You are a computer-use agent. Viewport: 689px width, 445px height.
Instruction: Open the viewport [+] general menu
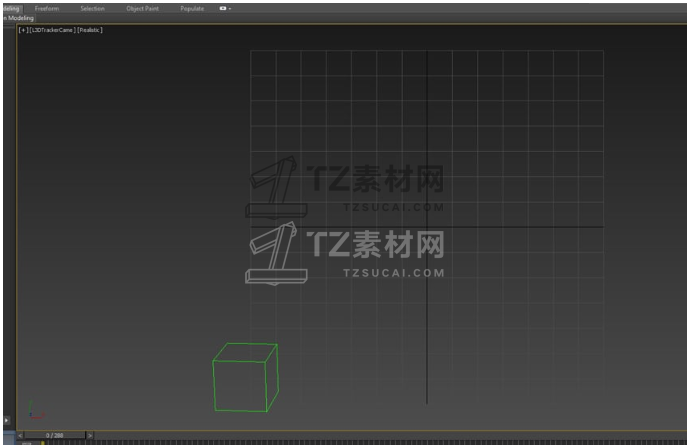tap(23, 30)
